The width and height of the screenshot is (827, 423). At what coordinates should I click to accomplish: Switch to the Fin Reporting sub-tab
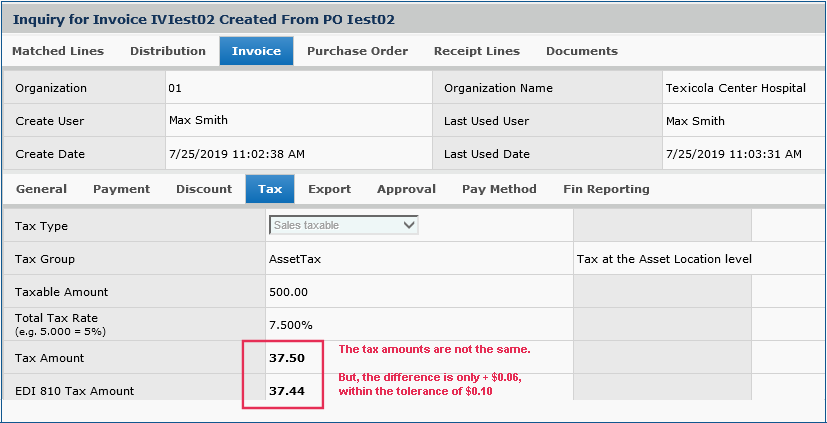[606, 189]
